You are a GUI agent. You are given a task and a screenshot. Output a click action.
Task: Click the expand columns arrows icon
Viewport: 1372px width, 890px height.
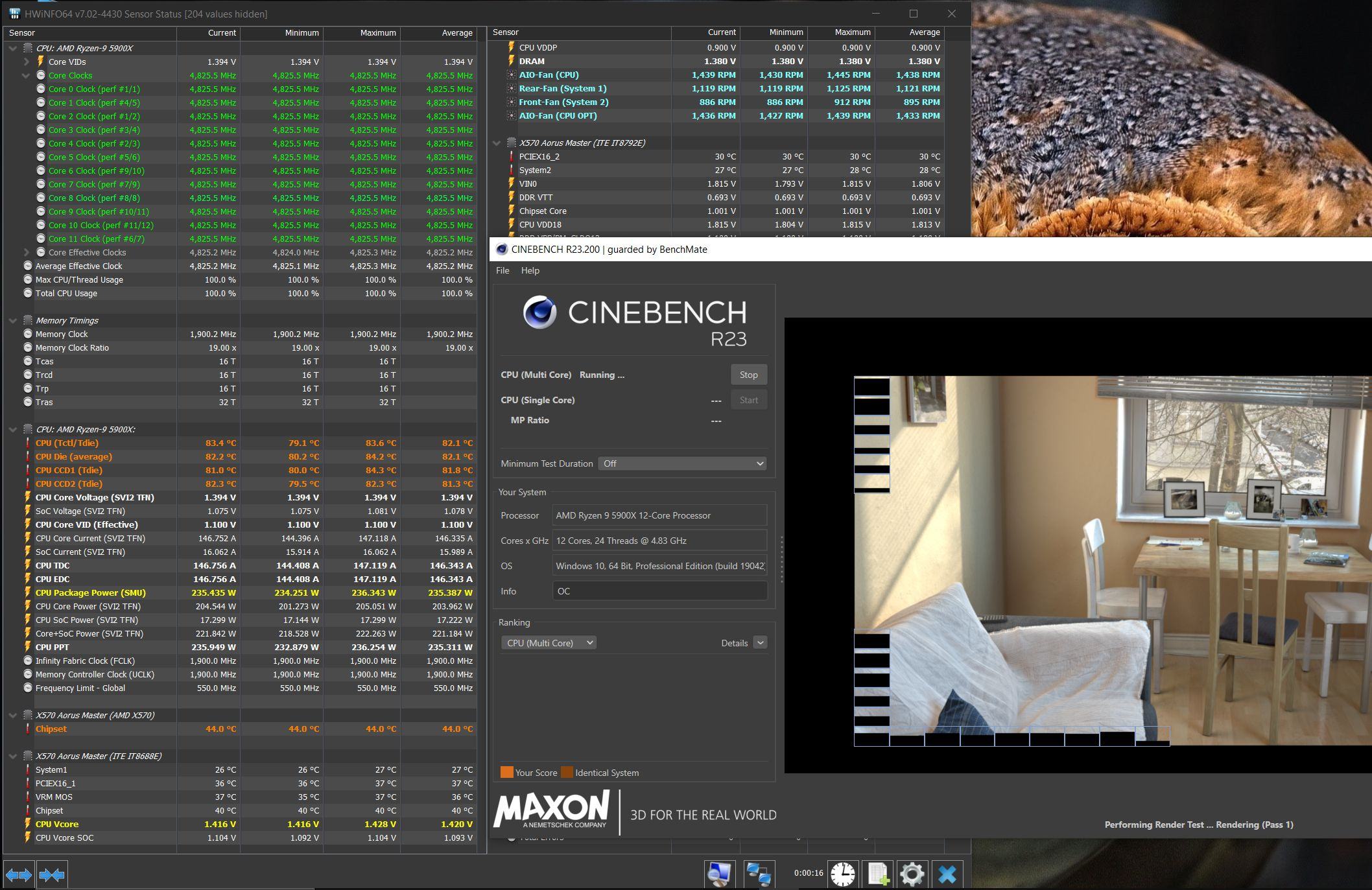[x=18, y=875]
